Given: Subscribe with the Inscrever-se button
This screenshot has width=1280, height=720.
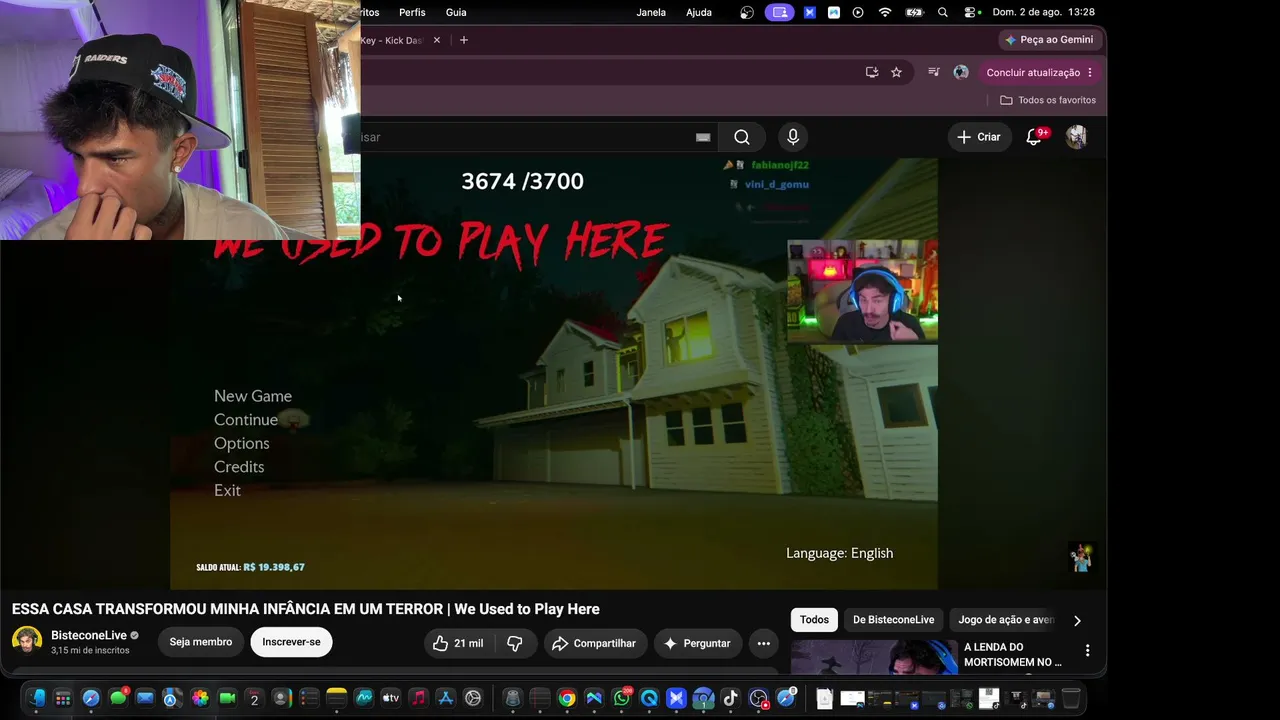Looking at the screenshot, I should [291, 642].
